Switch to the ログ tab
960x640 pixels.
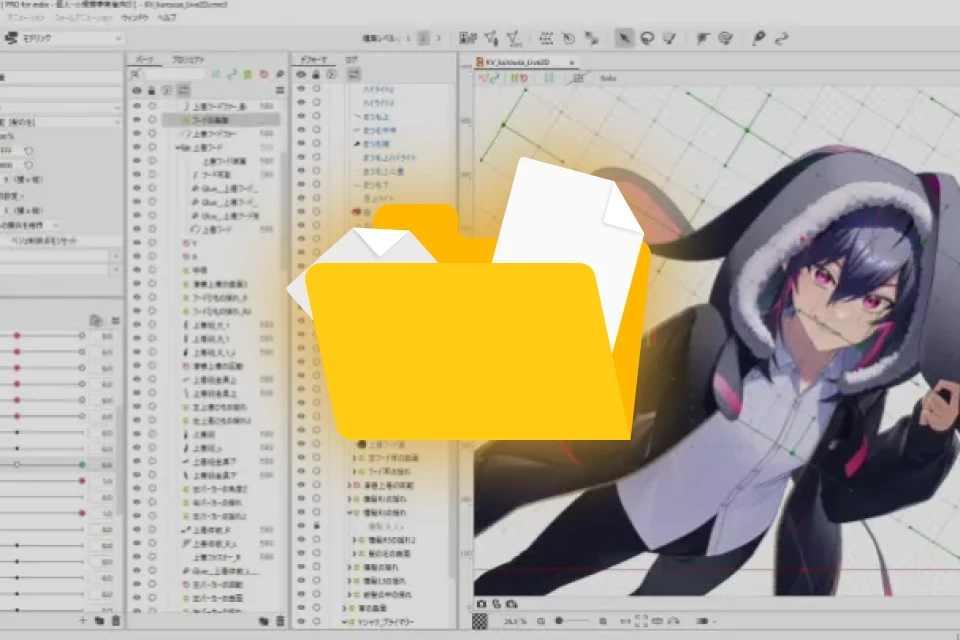[x=351, y=59]
